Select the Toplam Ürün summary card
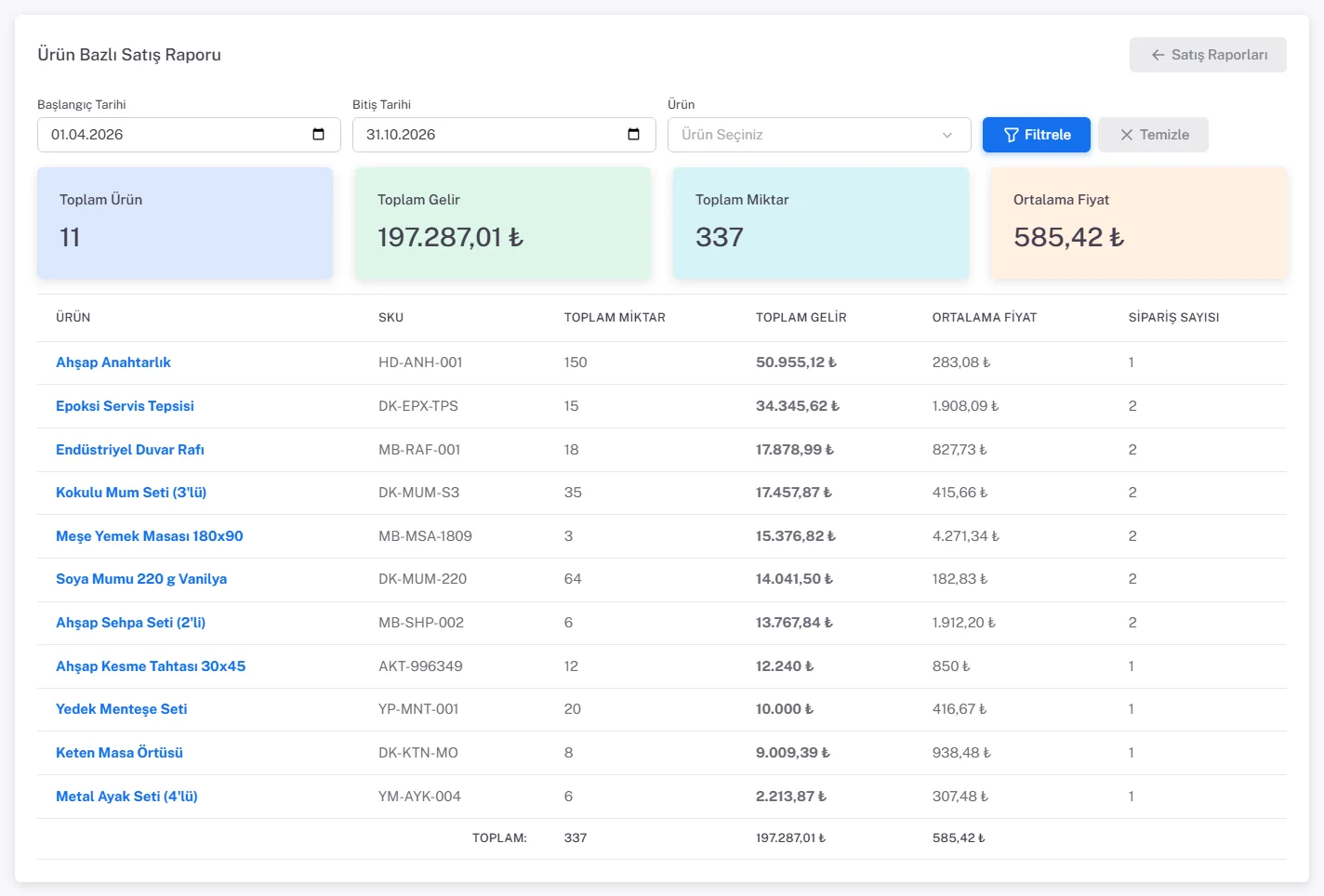The height and width of the screenshot is (896, 1324). (x=185, y=223)
